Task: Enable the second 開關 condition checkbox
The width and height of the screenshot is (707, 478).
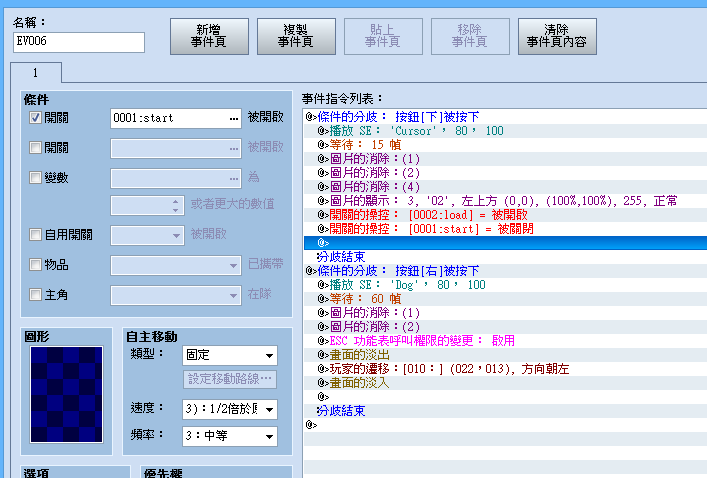Action: pyautogui.click(x=35, y=147)
